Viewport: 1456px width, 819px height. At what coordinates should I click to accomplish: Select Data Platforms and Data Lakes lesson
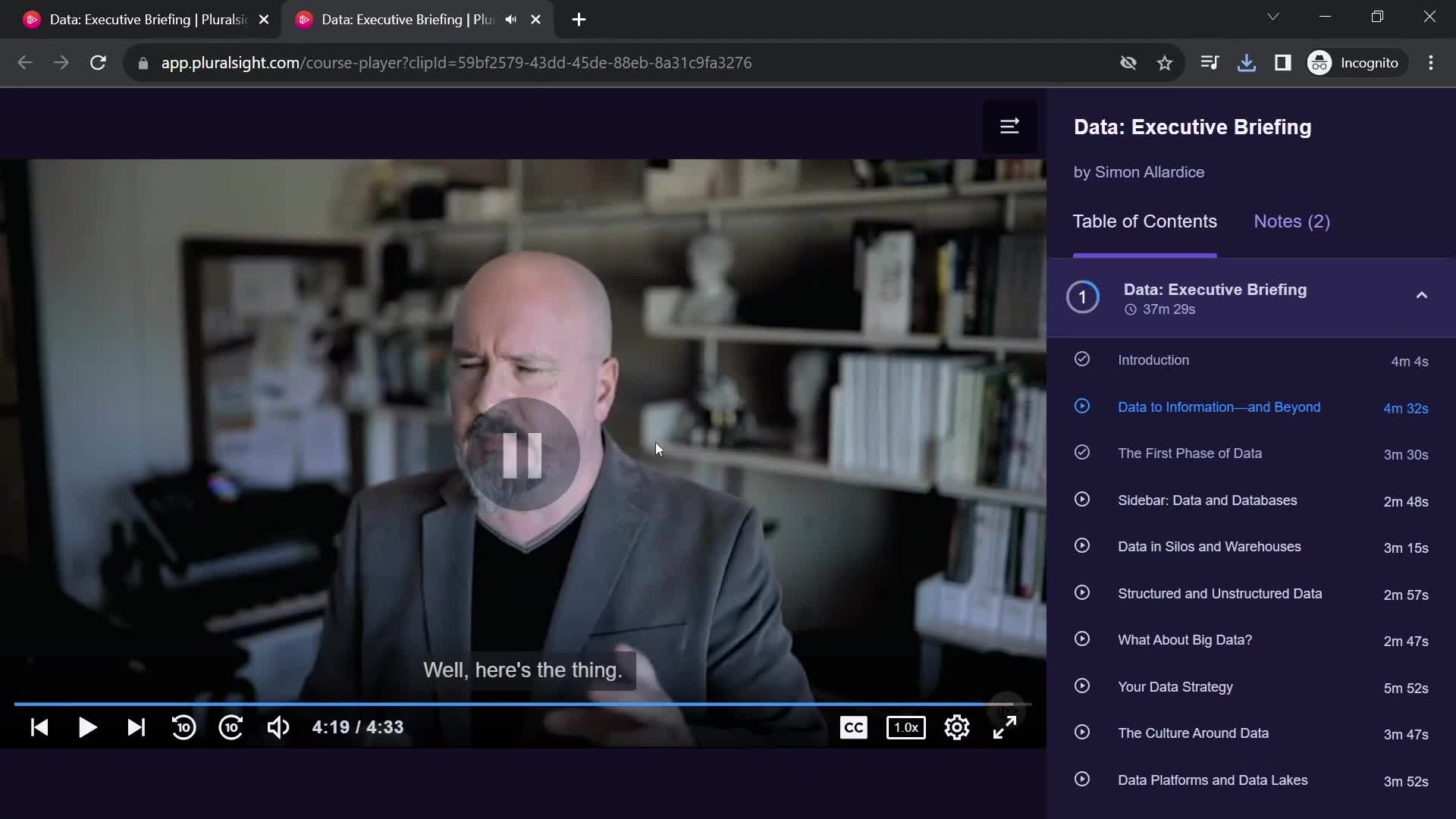1213,780
